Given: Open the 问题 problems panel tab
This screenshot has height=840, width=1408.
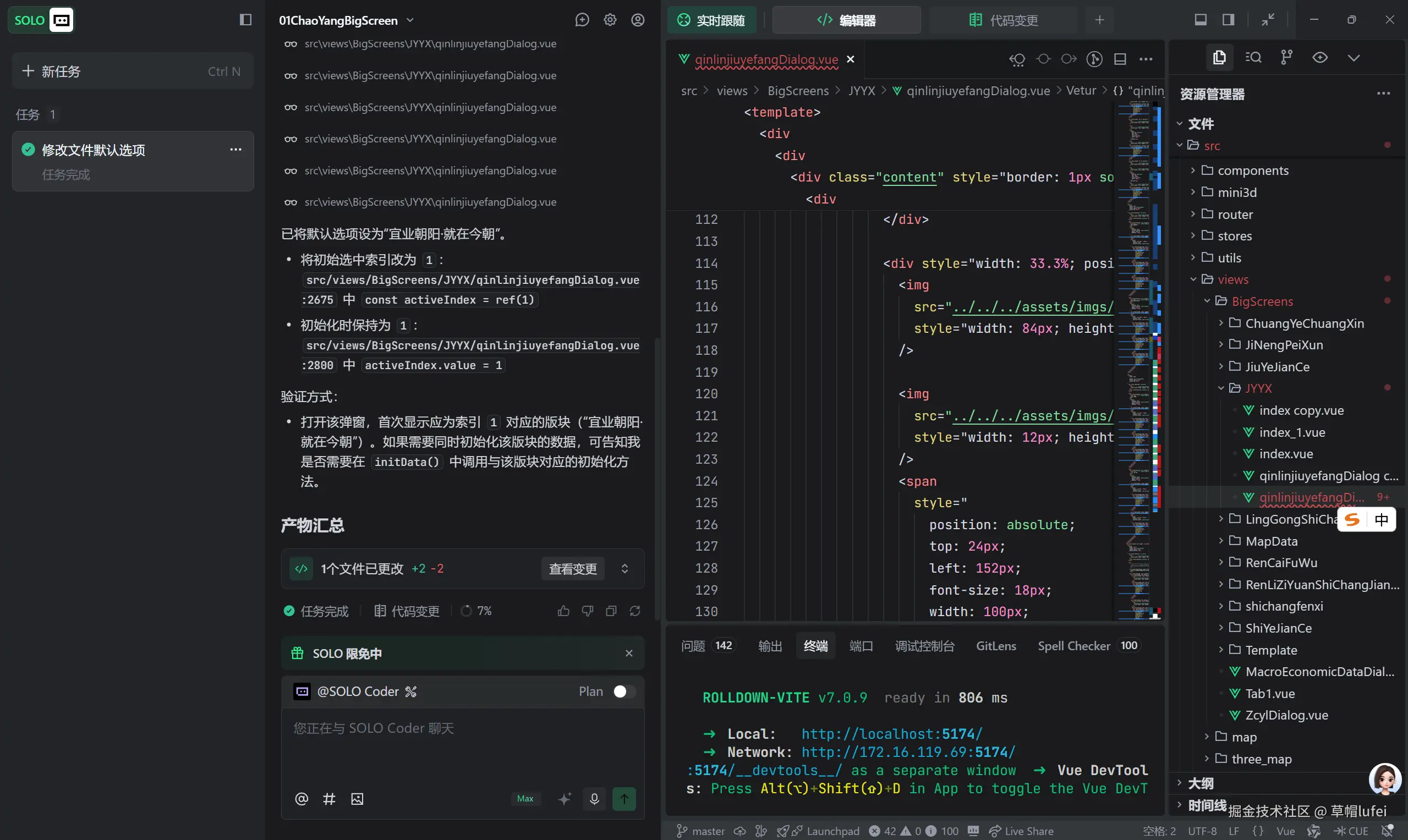Looking at the screenshot, I should [x=692, y=646].
